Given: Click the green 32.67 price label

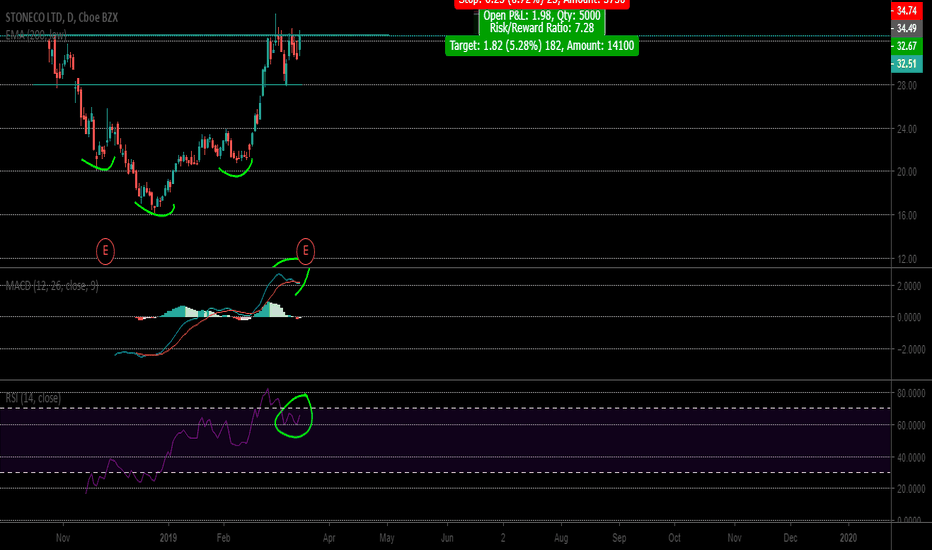Looking at the screenshot, I should [x=906, y=46].
